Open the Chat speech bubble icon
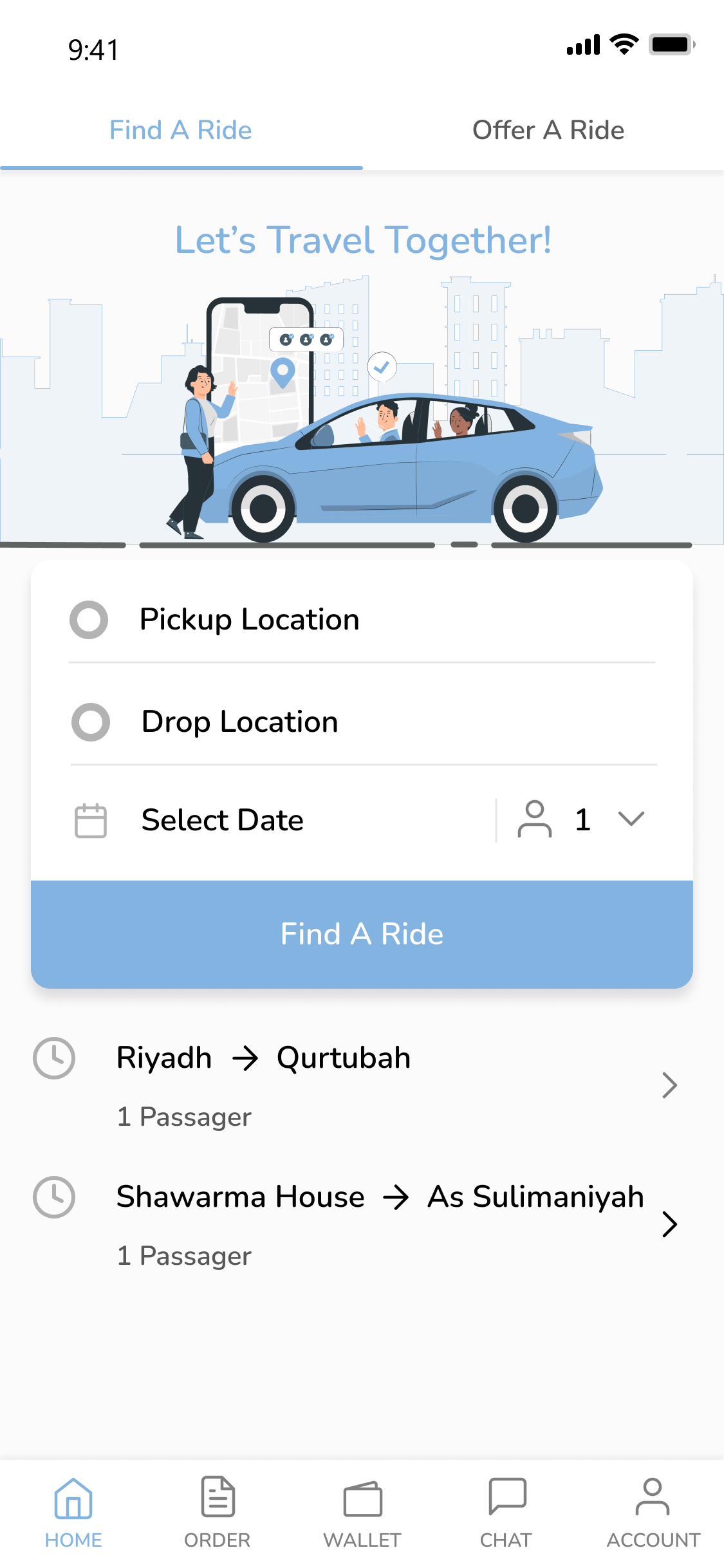 507,1496
